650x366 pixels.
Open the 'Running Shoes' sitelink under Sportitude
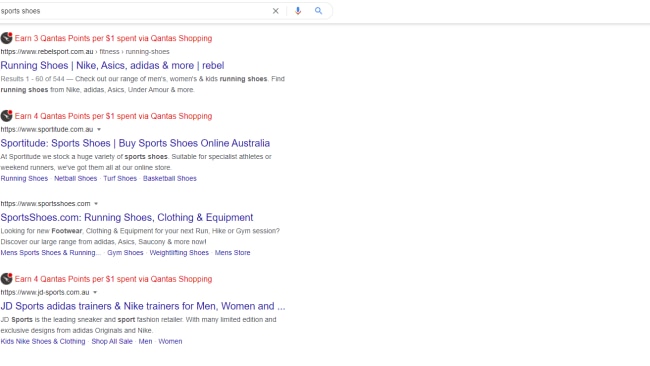pyautogui.click(x=24, y=179)
